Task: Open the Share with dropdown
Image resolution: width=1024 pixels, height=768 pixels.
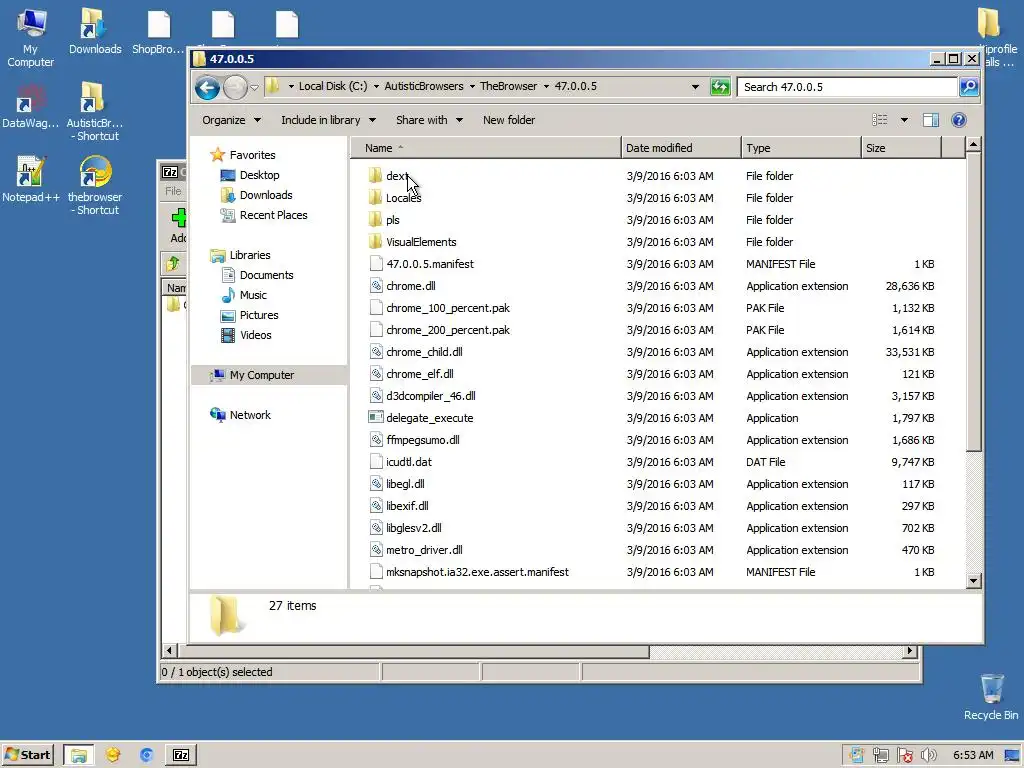Action: [x=429, y=120]
